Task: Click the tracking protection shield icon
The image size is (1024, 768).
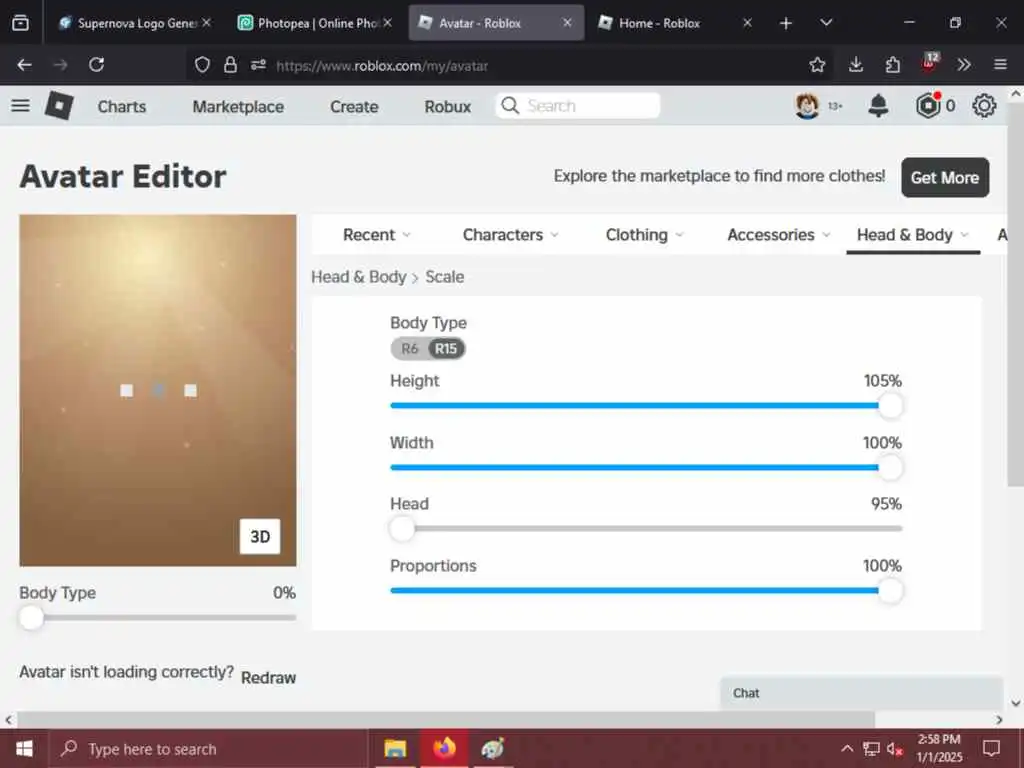Action: (202, 65)
